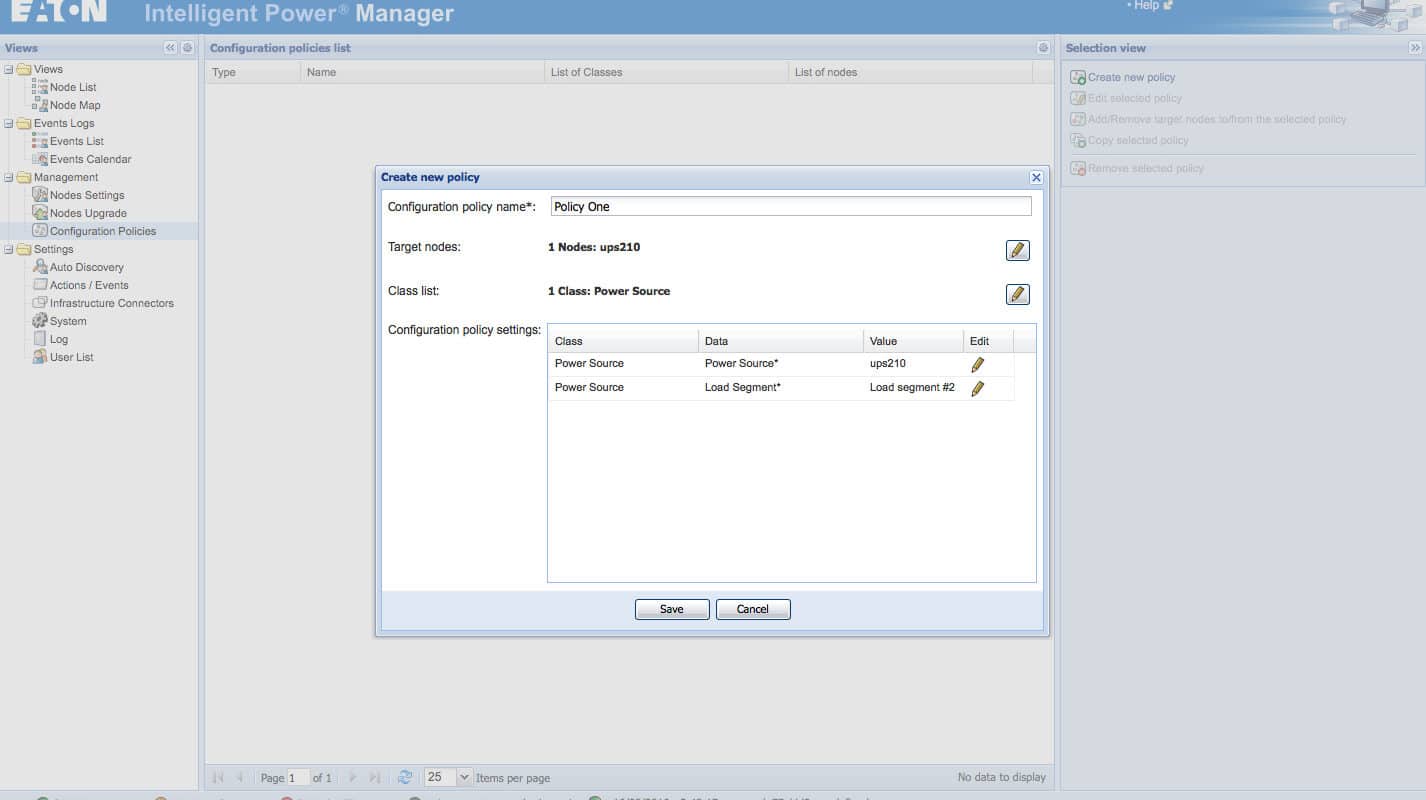Open Actions / Events settings
This screenshot has height=800, width=1426.
click(x=89, y=285)
